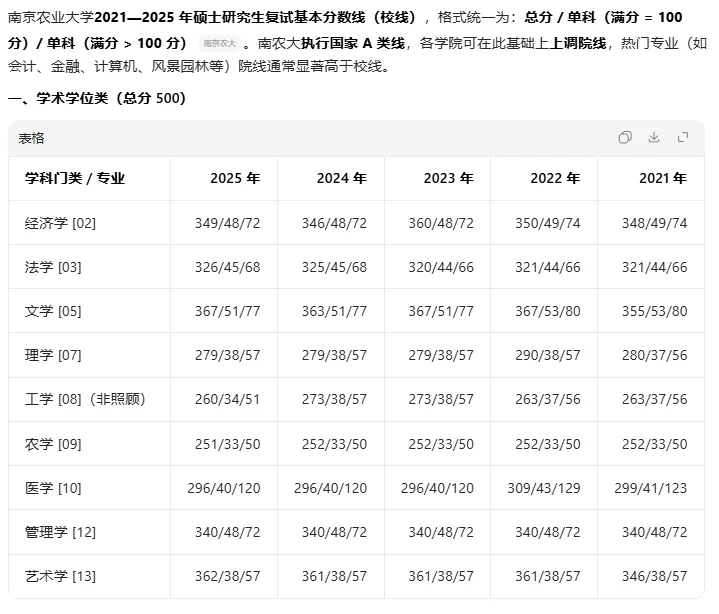Click the bold 上调院线 text
The image size is (719, 614).
pos(577,44)
